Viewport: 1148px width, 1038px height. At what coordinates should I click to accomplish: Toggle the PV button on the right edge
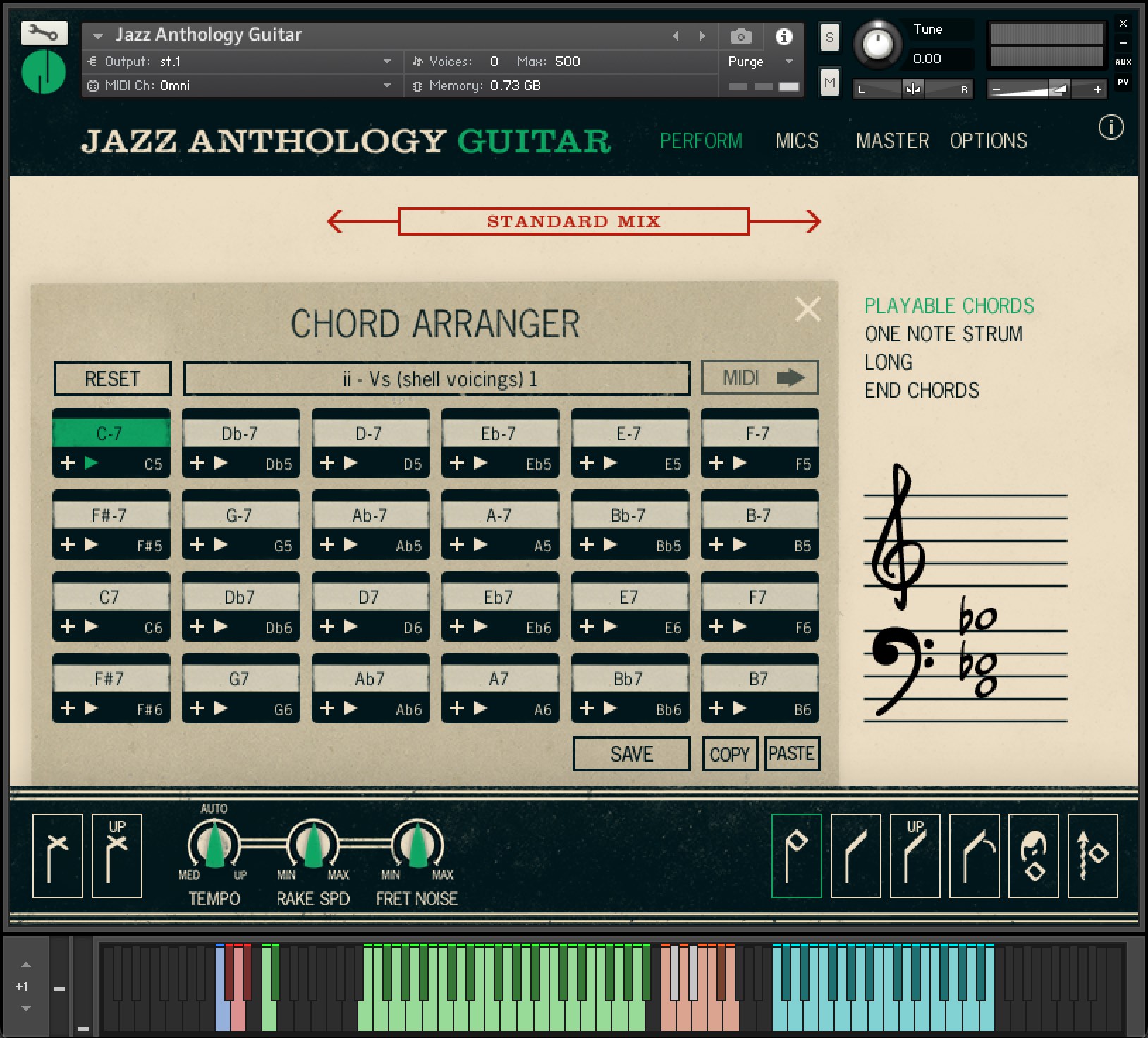click(1123, 83)
